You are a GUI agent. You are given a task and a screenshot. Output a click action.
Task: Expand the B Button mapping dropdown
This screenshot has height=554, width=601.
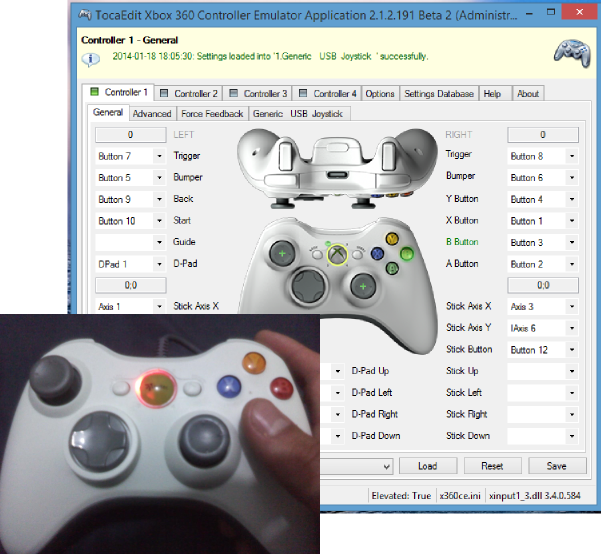(x=572, y=242)
